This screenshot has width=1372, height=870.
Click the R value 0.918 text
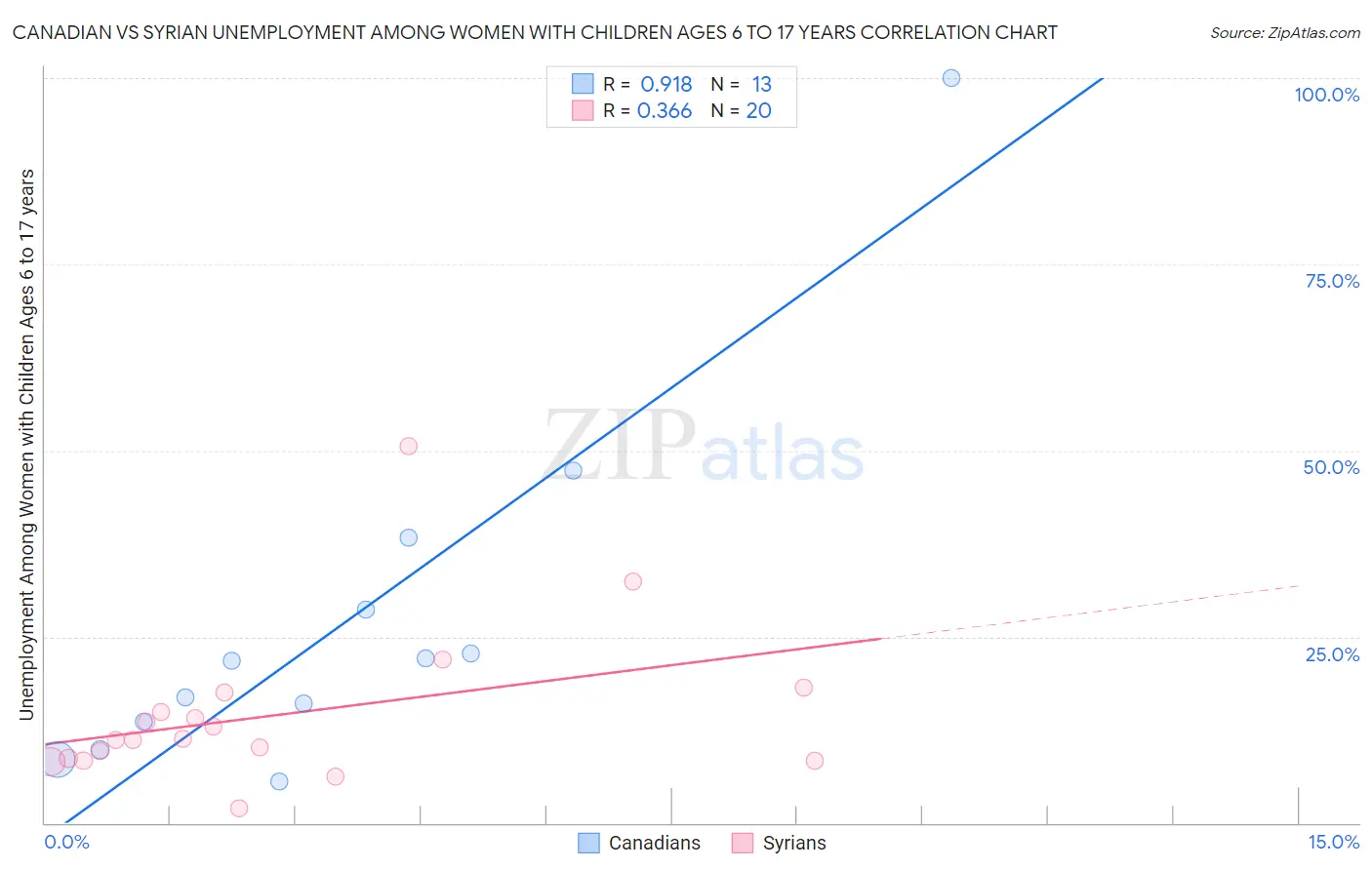pos(666,84)
